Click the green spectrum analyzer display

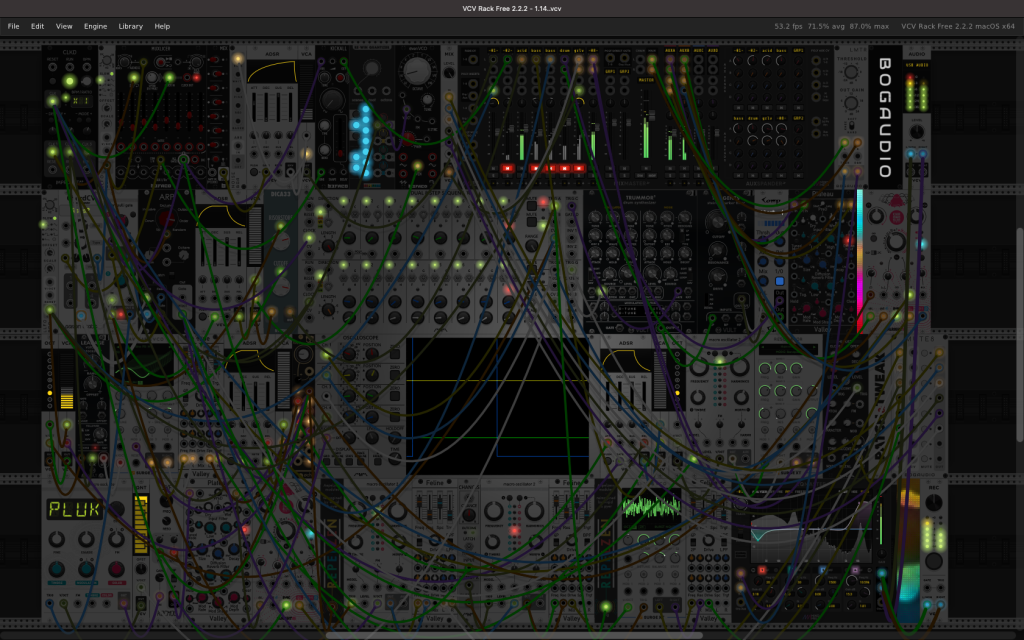651,507
